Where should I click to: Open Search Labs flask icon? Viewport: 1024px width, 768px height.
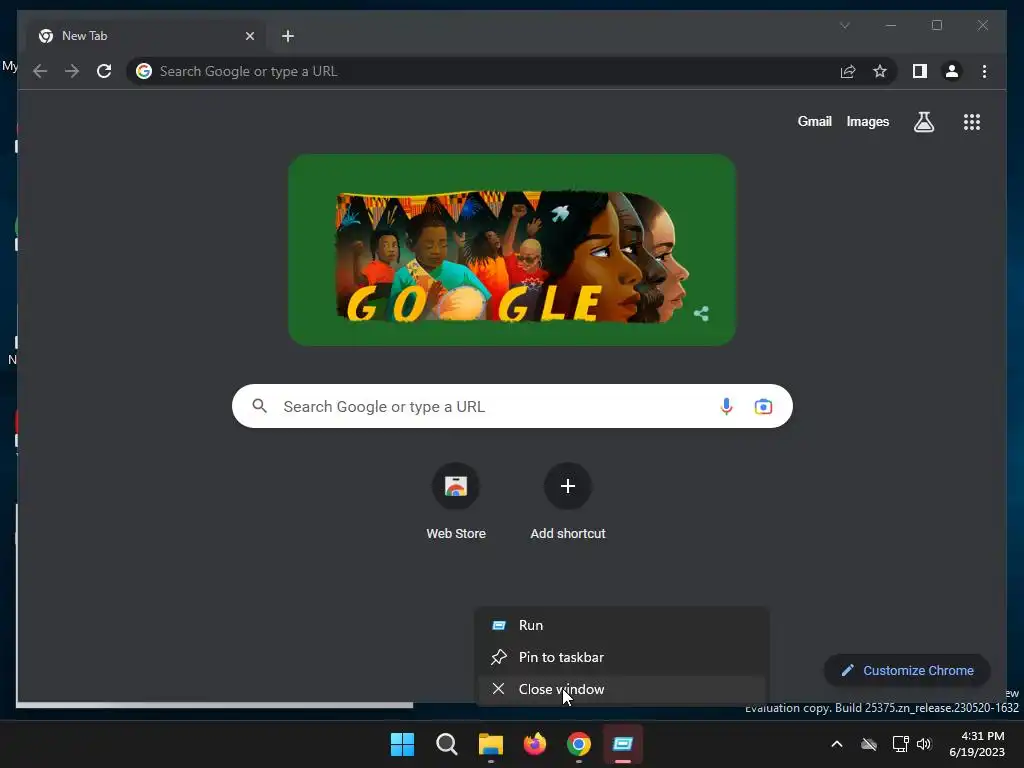[923, 122]
